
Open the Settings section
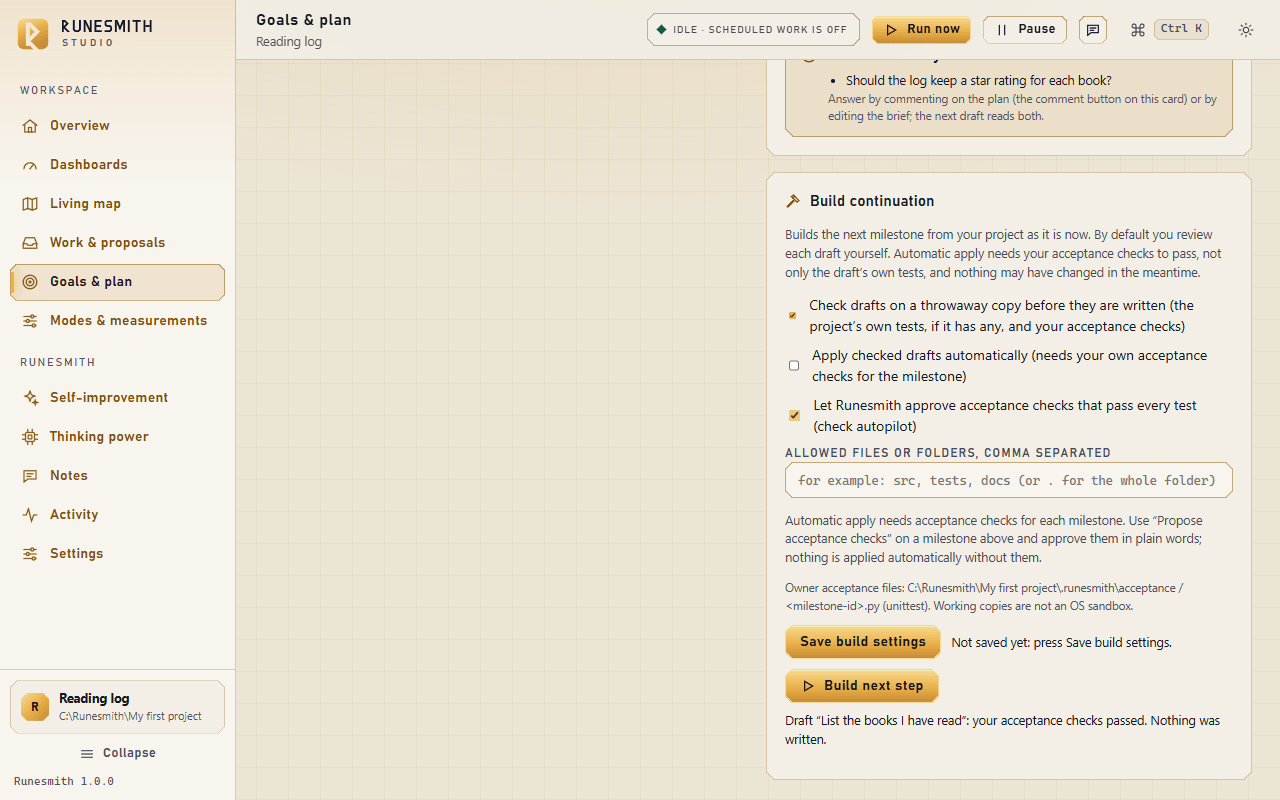tap(117, 553)
